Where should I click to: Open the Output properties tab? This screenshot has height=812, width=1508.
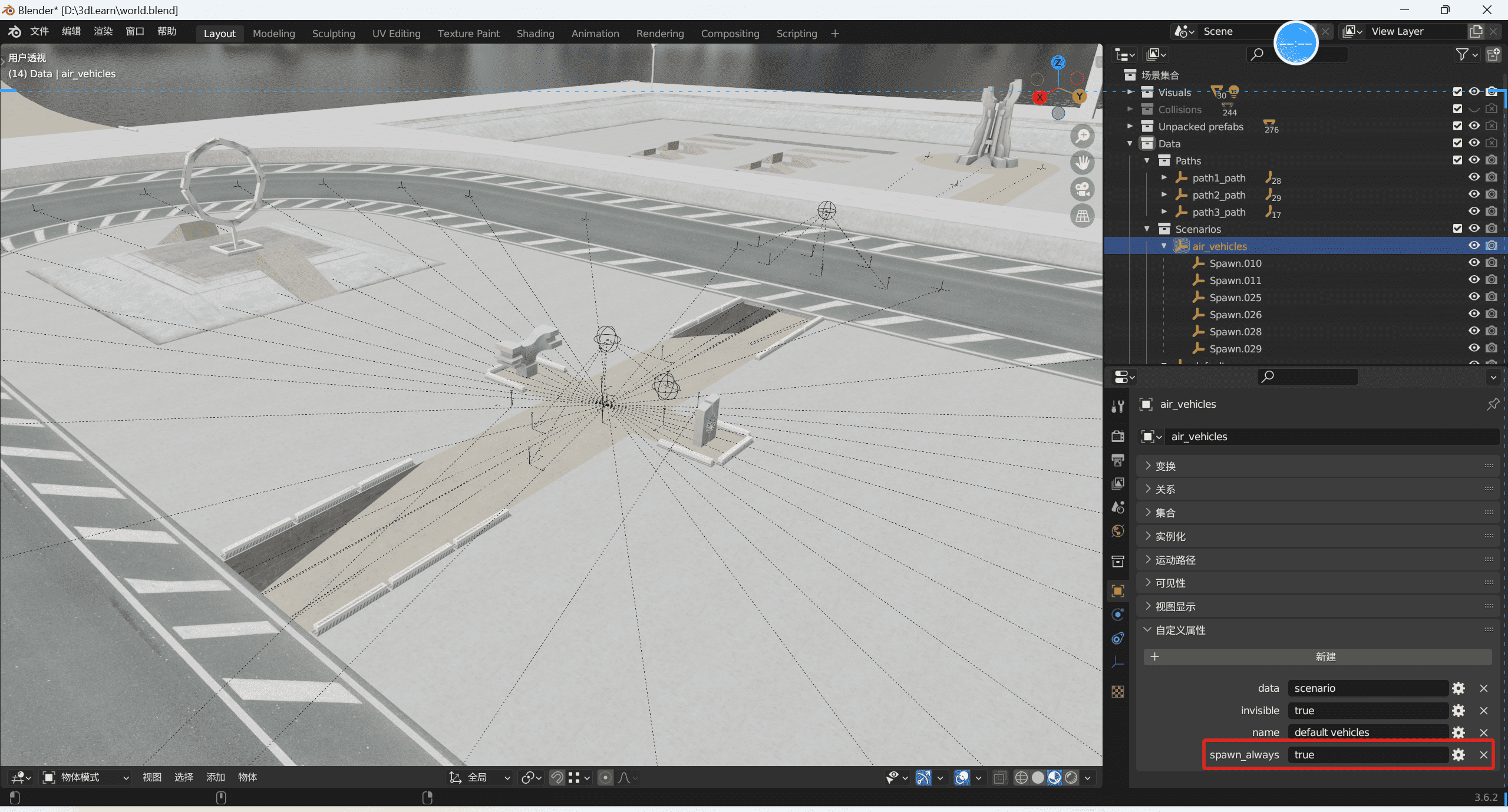[1117, 460]
